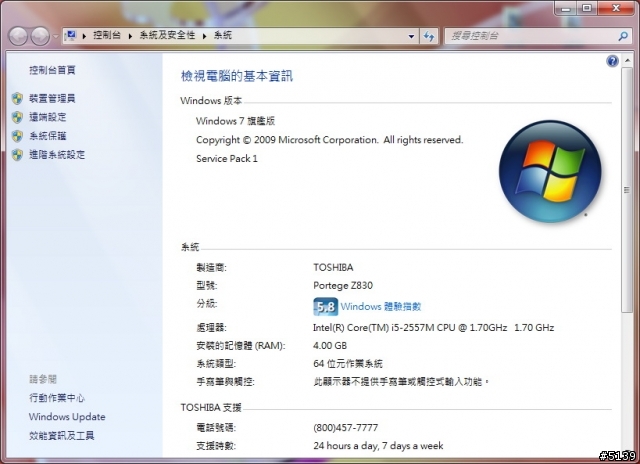Maximize the System window

pos(587,8)
